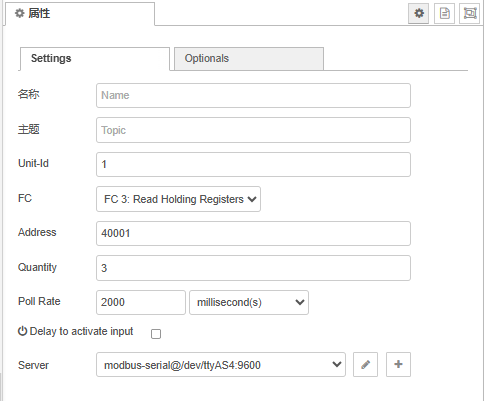
Task: Focus the Address field with 40001
Action: pyautogui.click(x=253, y=233)
